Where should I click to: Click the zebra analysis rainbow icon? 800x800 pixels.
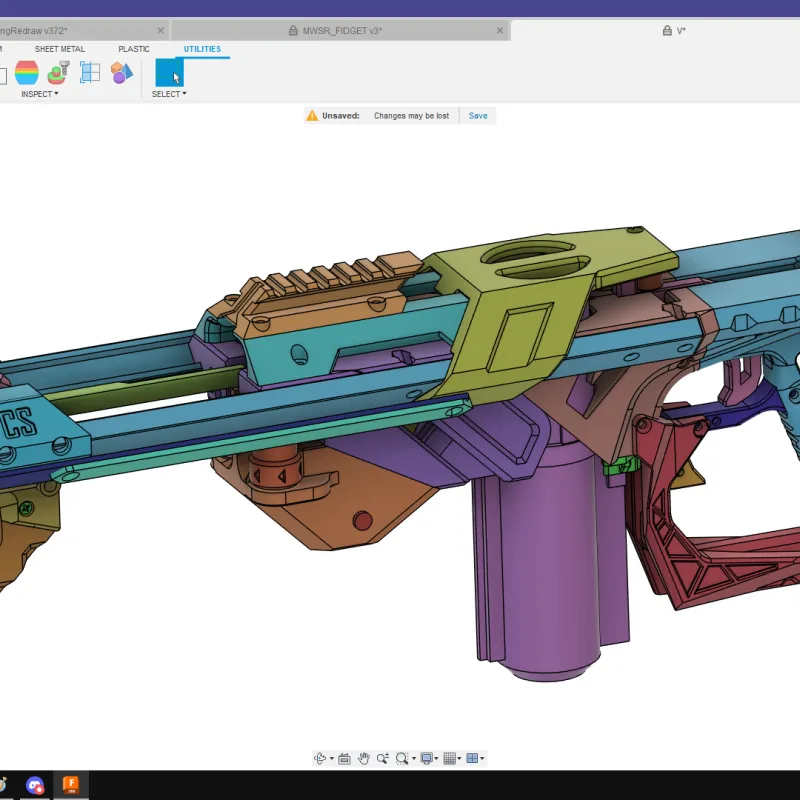27,72
